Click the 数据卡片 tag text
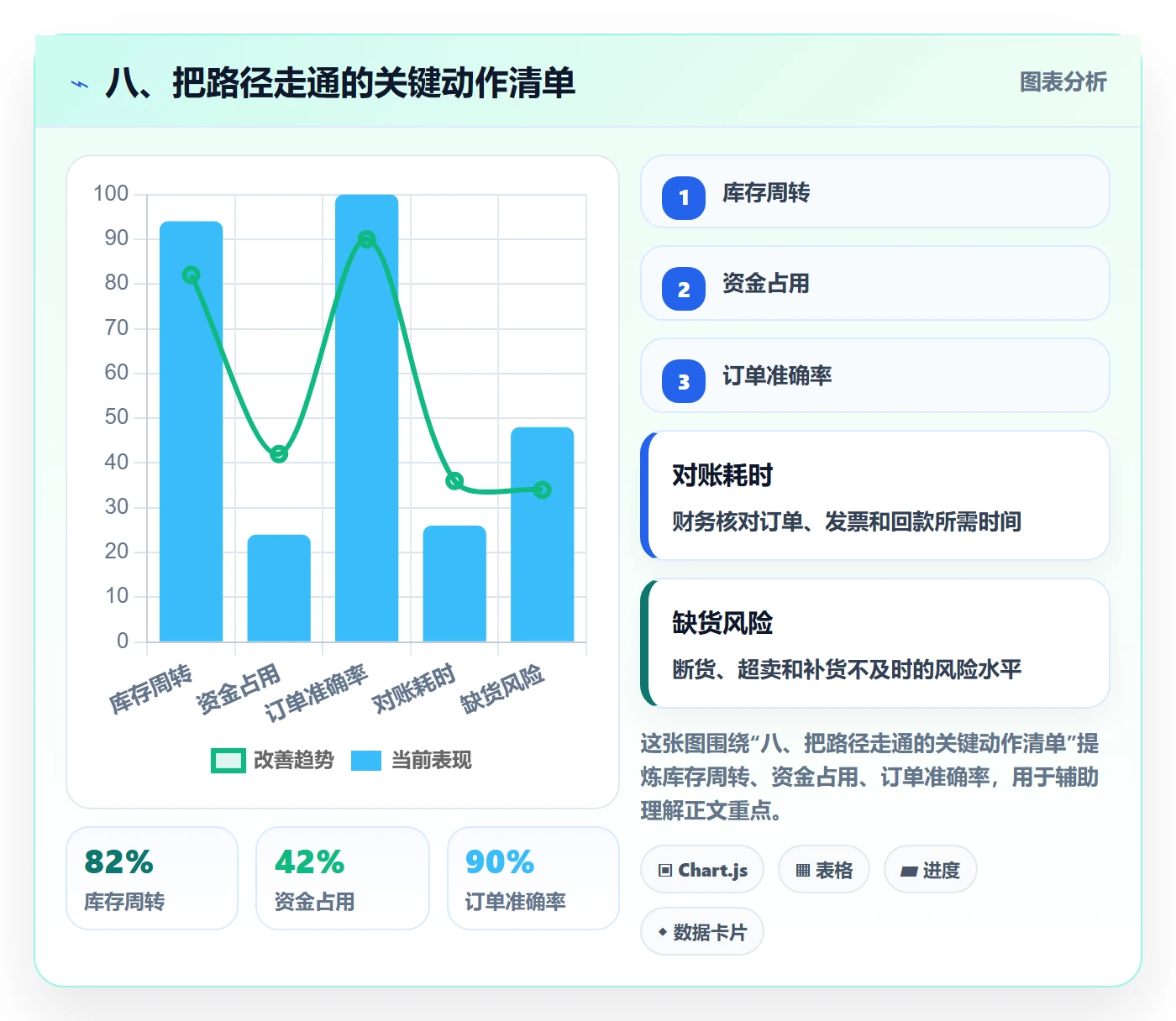The height and width of the screenshot is (1021, 1176). (710, 932)
